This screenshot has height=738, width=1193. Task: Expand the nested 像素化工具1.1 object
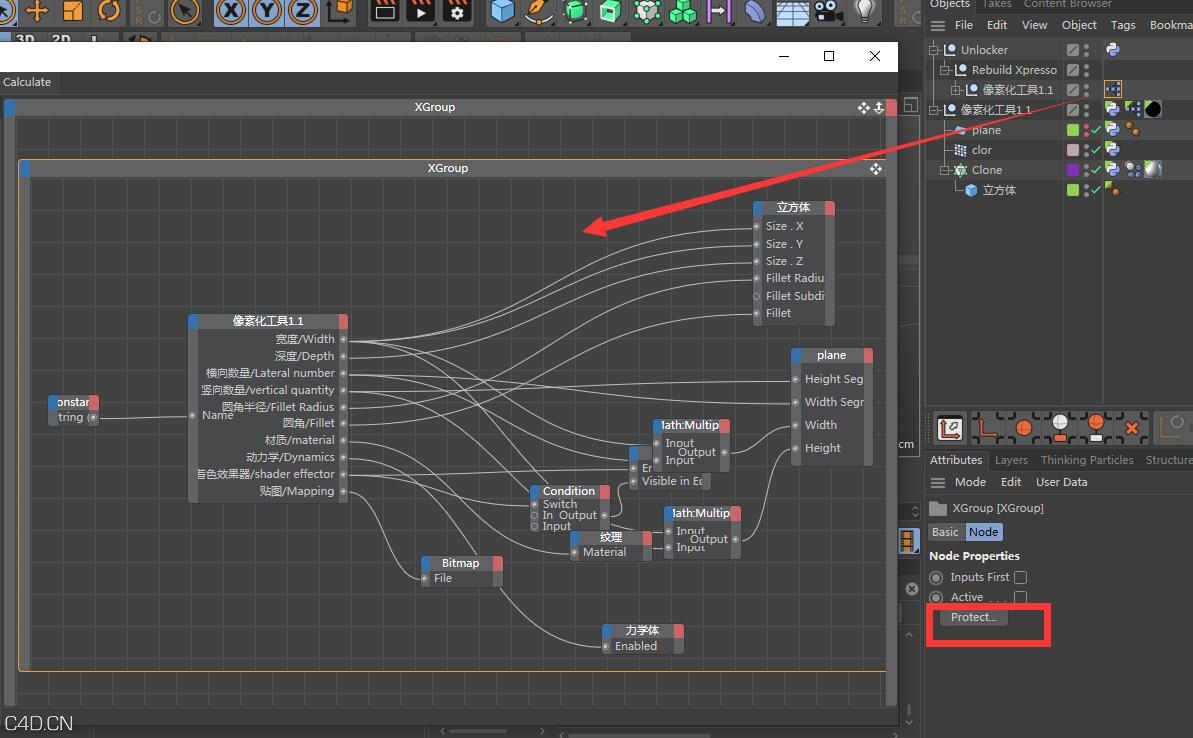tap(956, 90)
